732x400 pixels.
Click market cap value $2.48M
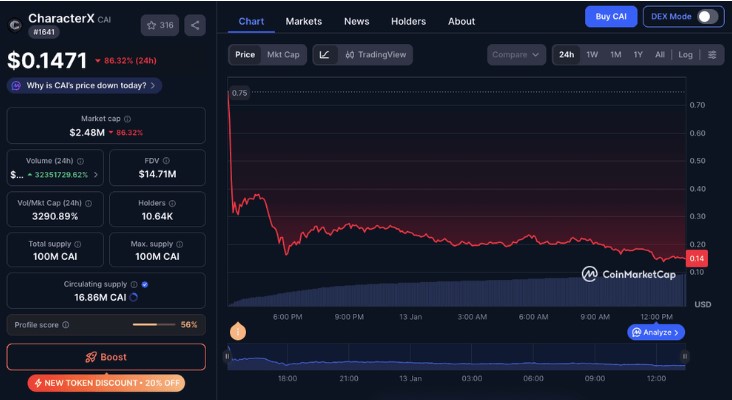[87, 133]
